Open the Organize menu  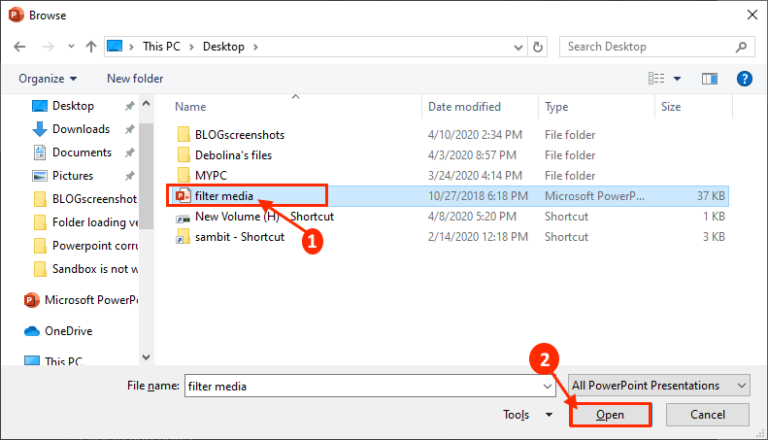point(48,78)
